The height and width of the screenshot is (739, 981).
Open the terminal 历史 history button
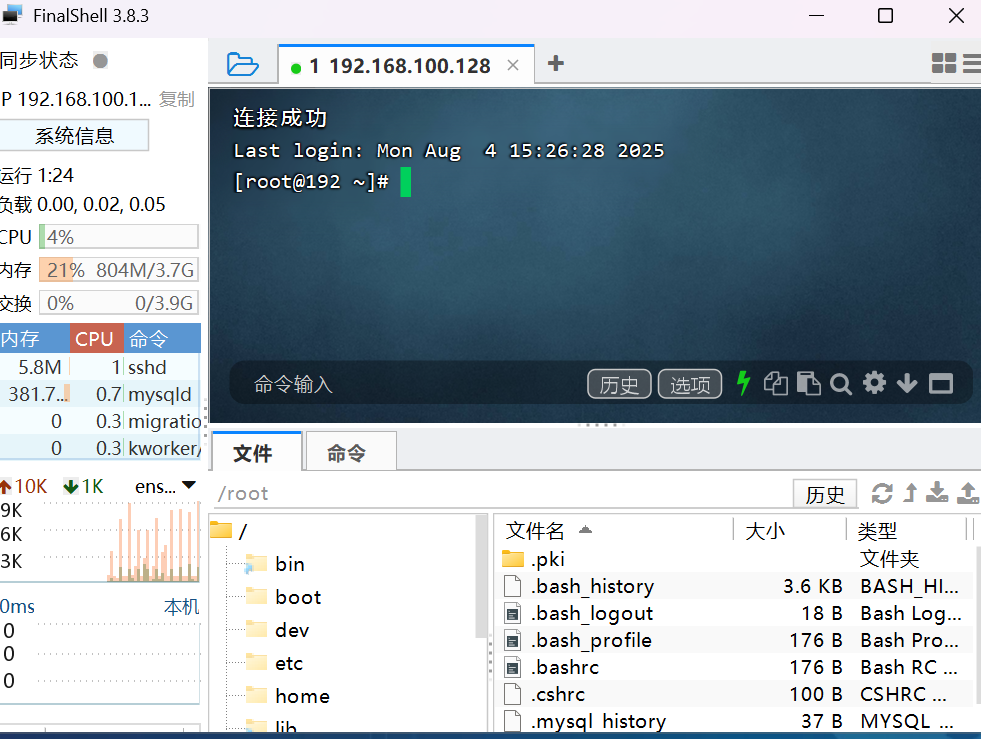pyautogui.click(x=619, y=384)
